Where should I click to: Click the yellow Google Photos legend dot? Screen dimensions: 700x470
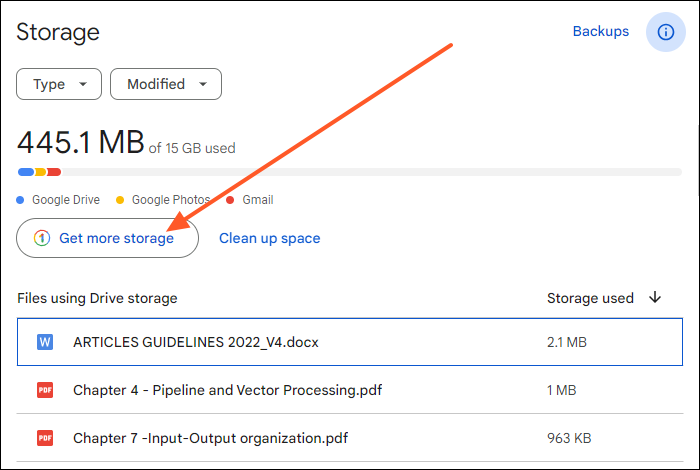click(x=121, y=200)
